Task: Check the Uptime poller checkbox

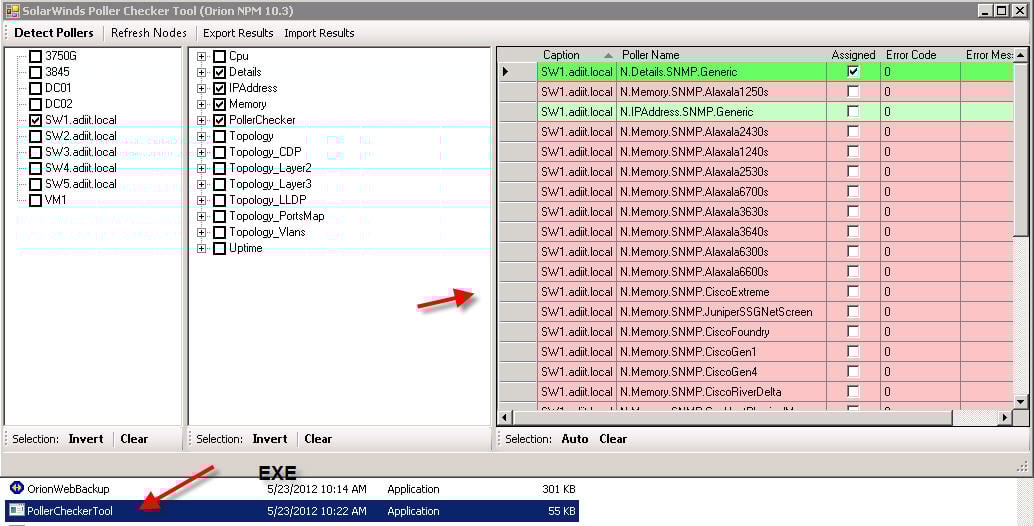Action: (x=220, y=248)
